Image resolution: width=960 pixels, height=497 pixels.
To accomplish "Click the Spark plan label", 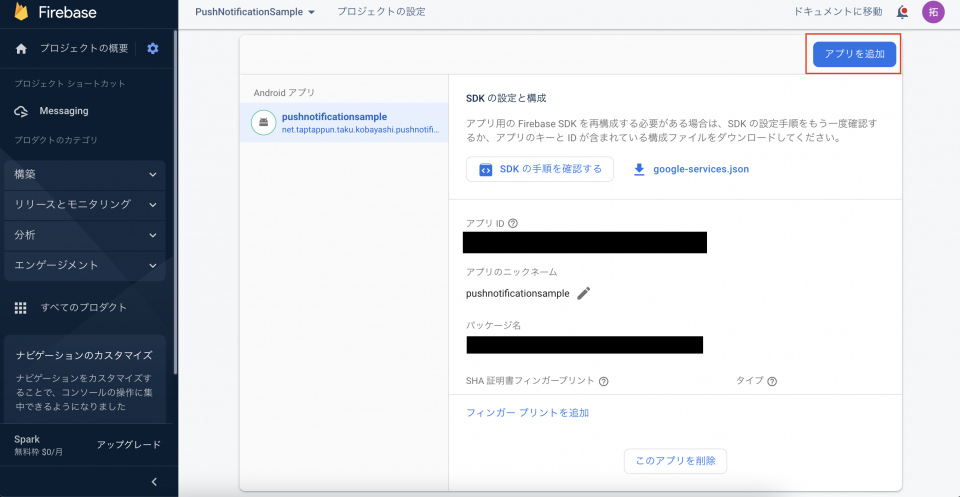I will (27, 439).
